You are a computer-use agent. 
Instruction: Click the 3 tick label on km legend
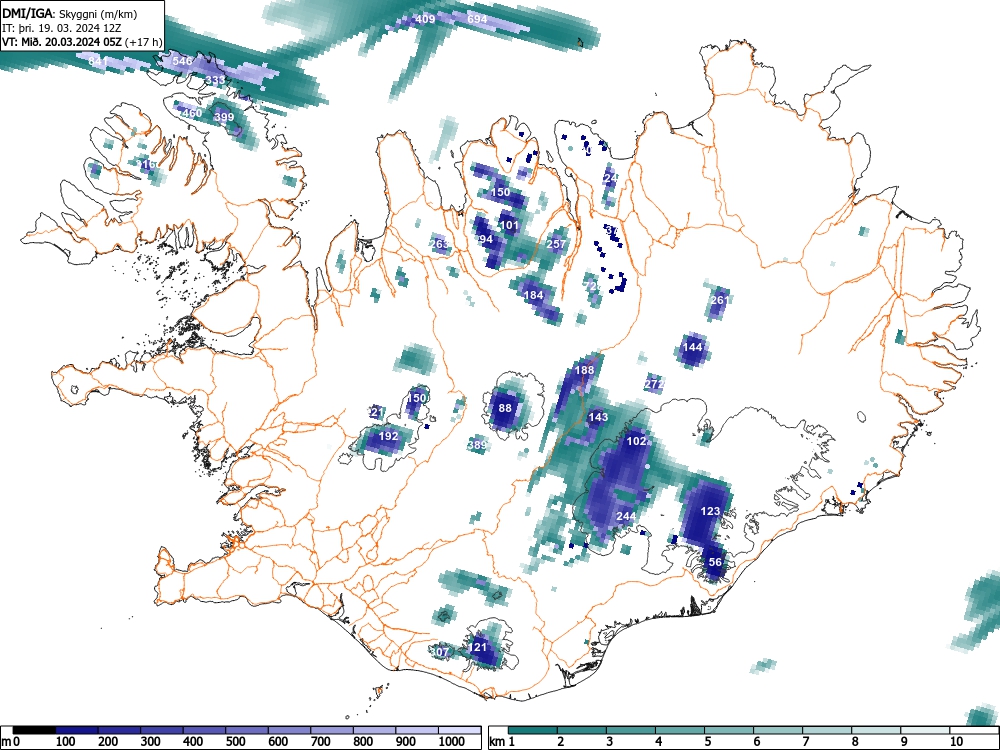coord(610,742)
